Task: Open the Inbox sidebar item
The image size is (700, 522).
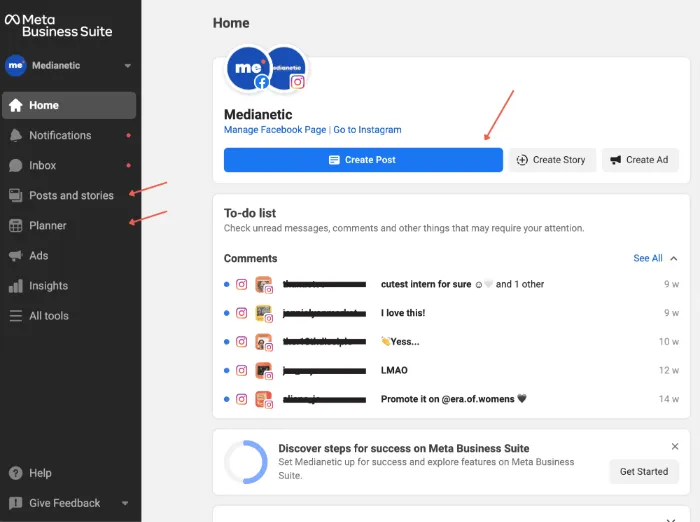Action: tap(69, 165)
